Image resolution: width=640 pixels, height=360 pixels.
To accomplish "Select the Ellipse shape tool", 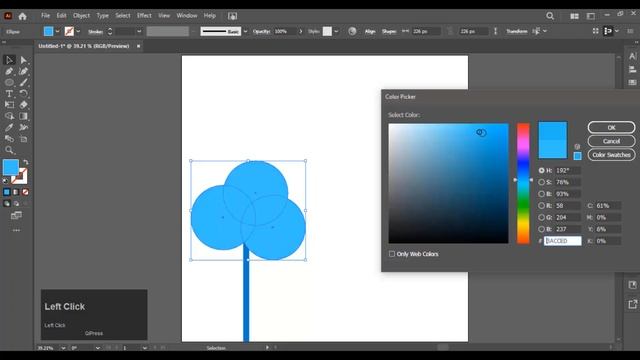I will [x=9, y=82].
